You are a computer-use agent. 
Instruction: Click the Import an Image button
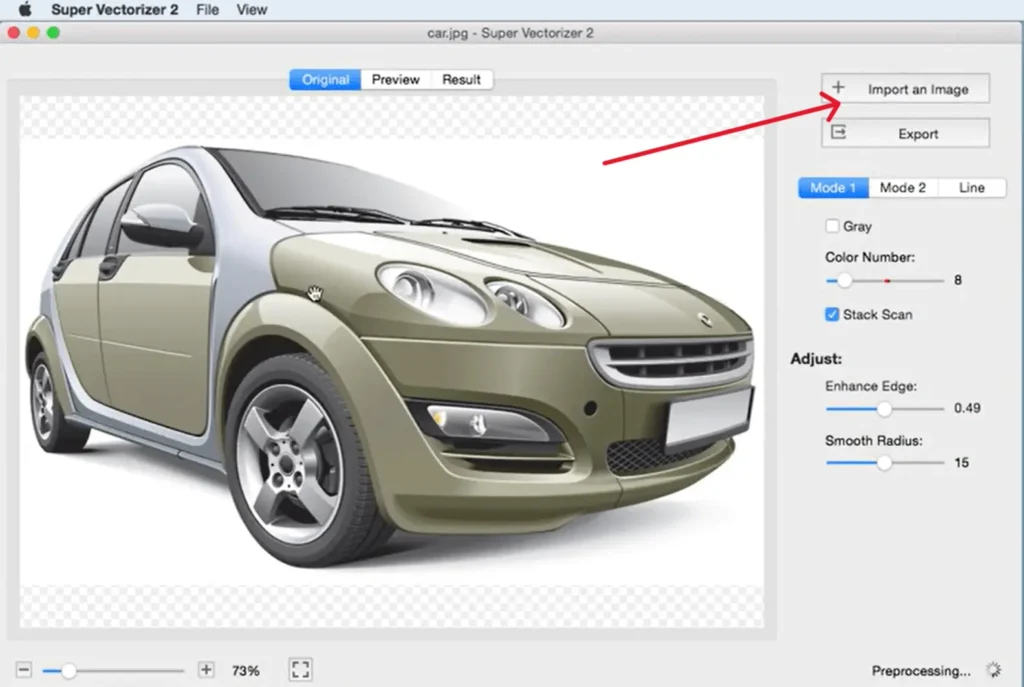tap(915, 88)
